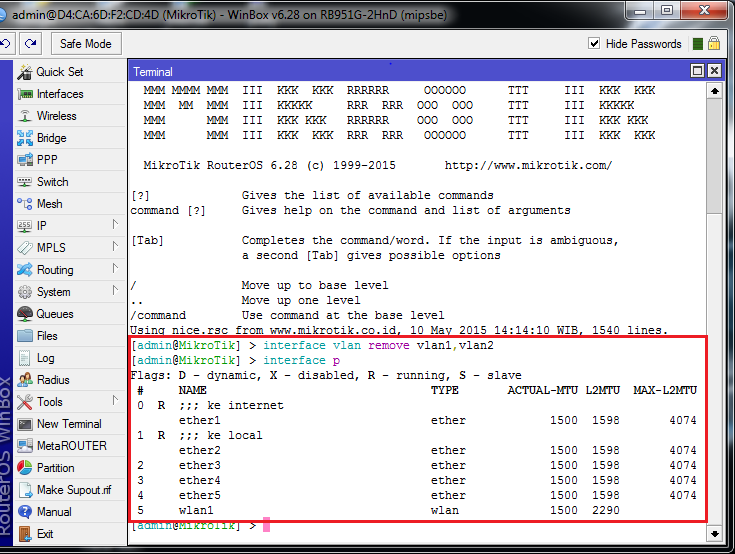Toggle the Hide Passwords checkbox
The height and width of the screenshot is (554, 735).
[594, 44]
